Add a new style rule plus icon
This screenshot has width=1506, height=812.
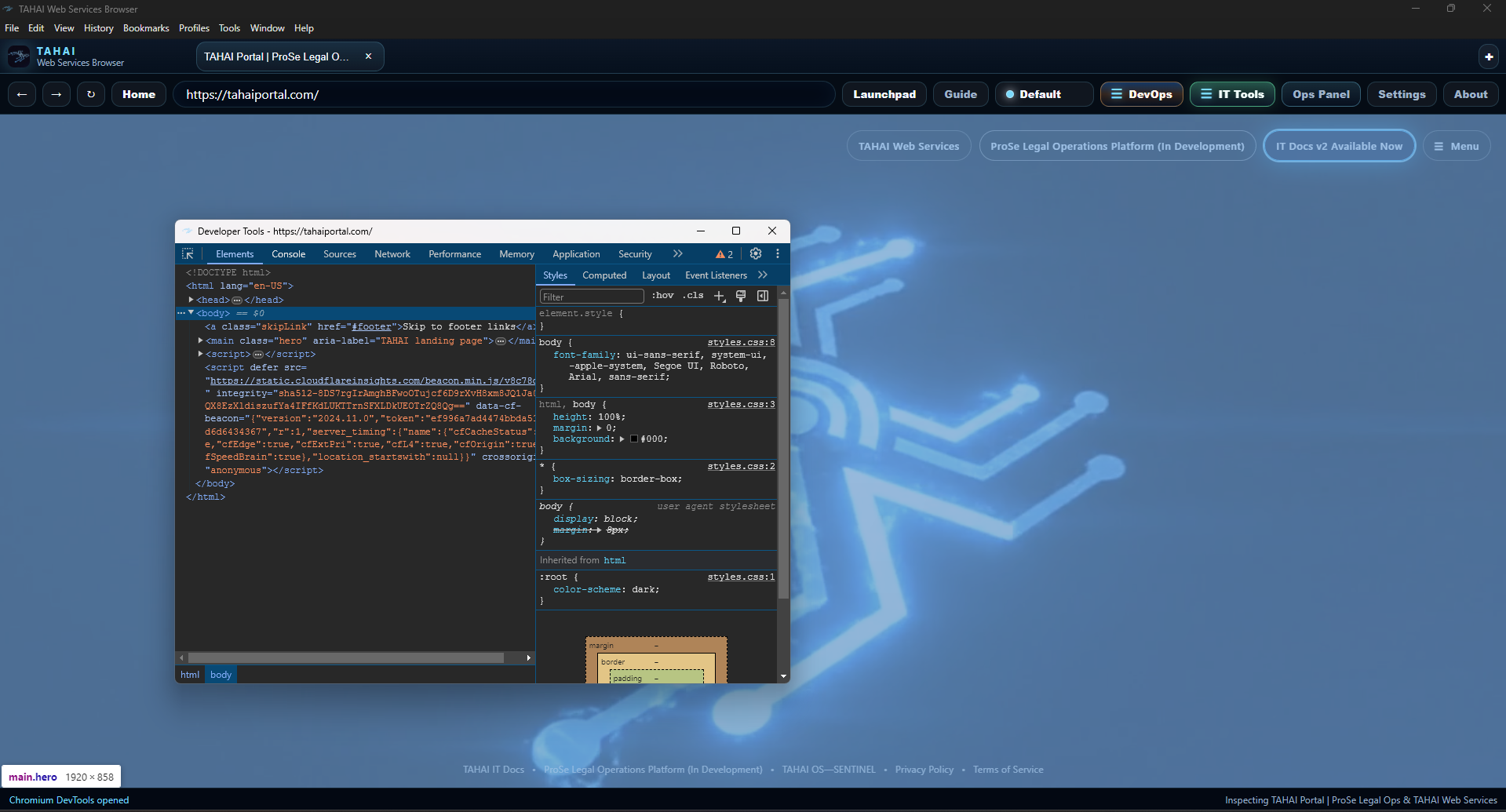click(x=720, y=296)
